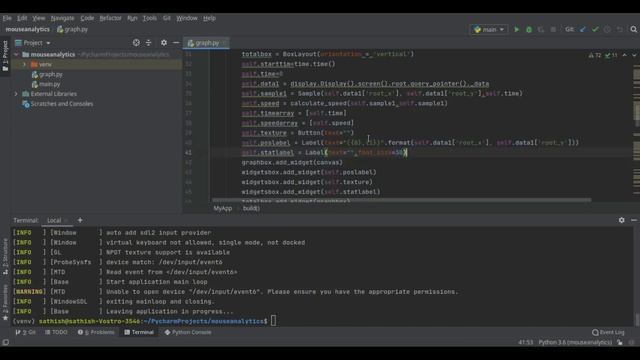The width and height of the screenshot is (640, 360).
Task: Click the caret position 41:53 in the status bar
Action: [525, 342]
